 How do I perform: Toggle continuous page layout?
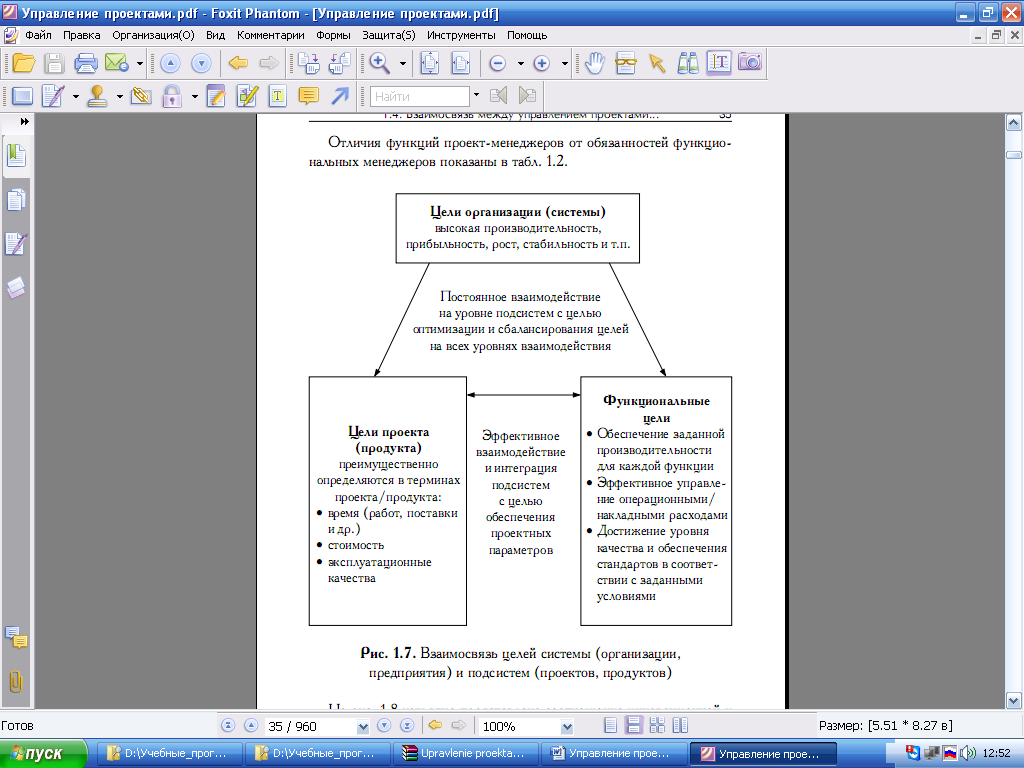(x=633, y=726)
